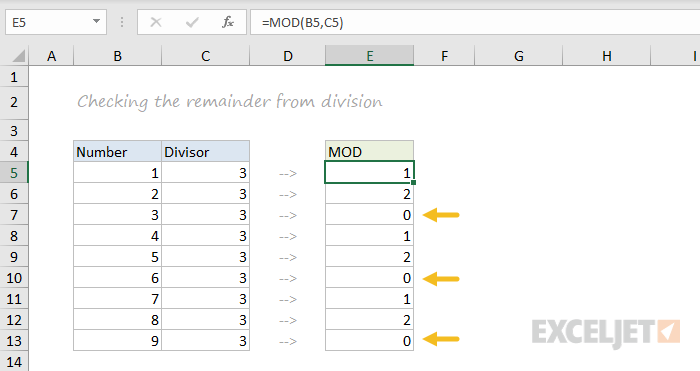This screenshot has width=700, height=371.
Task: Select the Divisor cell in row 5
Action: click(205, 173)
